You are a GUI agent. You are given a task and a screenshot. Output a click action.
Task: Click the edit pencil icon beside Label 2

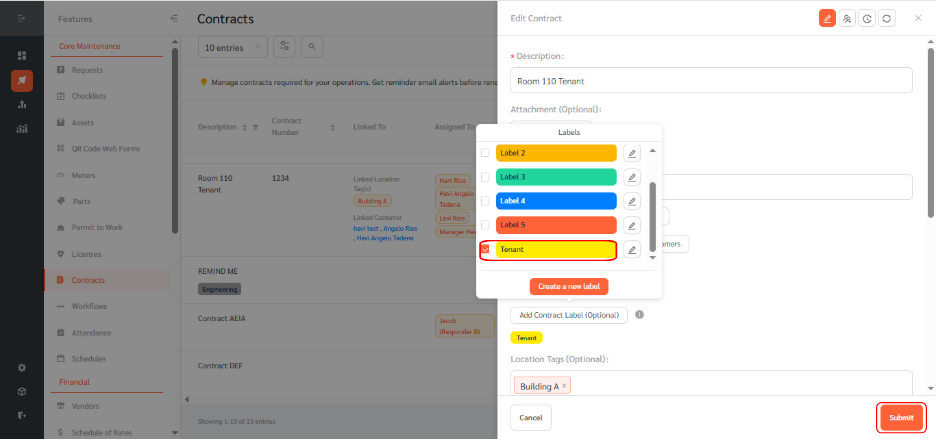[x=632, y=153]
